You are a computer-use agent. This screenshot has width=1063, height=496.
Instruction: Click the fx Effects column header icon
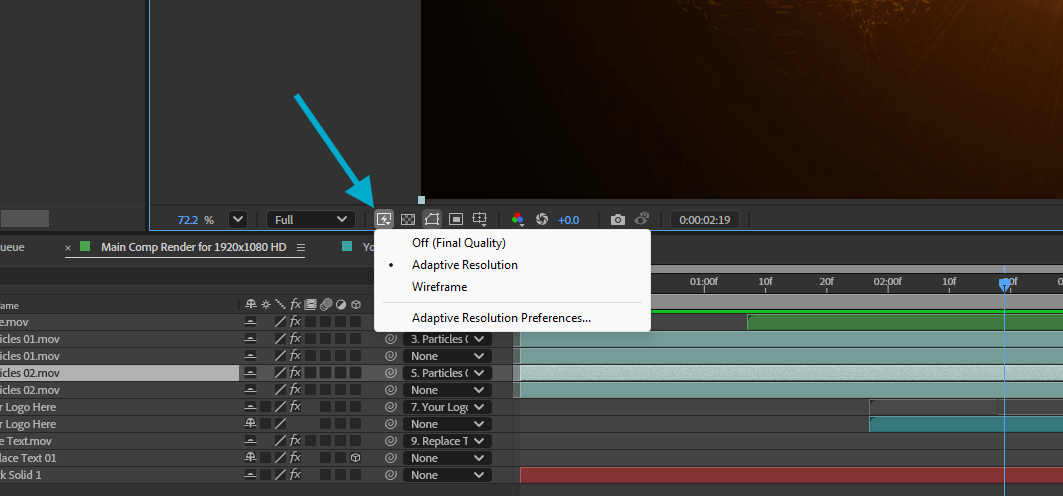pyautogui.click(x=296, y=305)
